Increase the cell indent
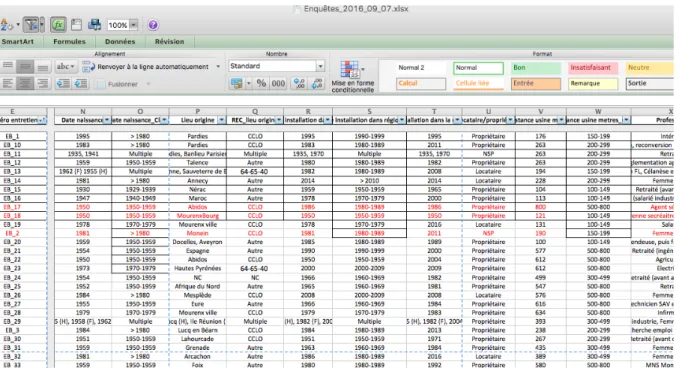Image resolution: width=679 pixels, height=368 pixels. coord(81,84)
